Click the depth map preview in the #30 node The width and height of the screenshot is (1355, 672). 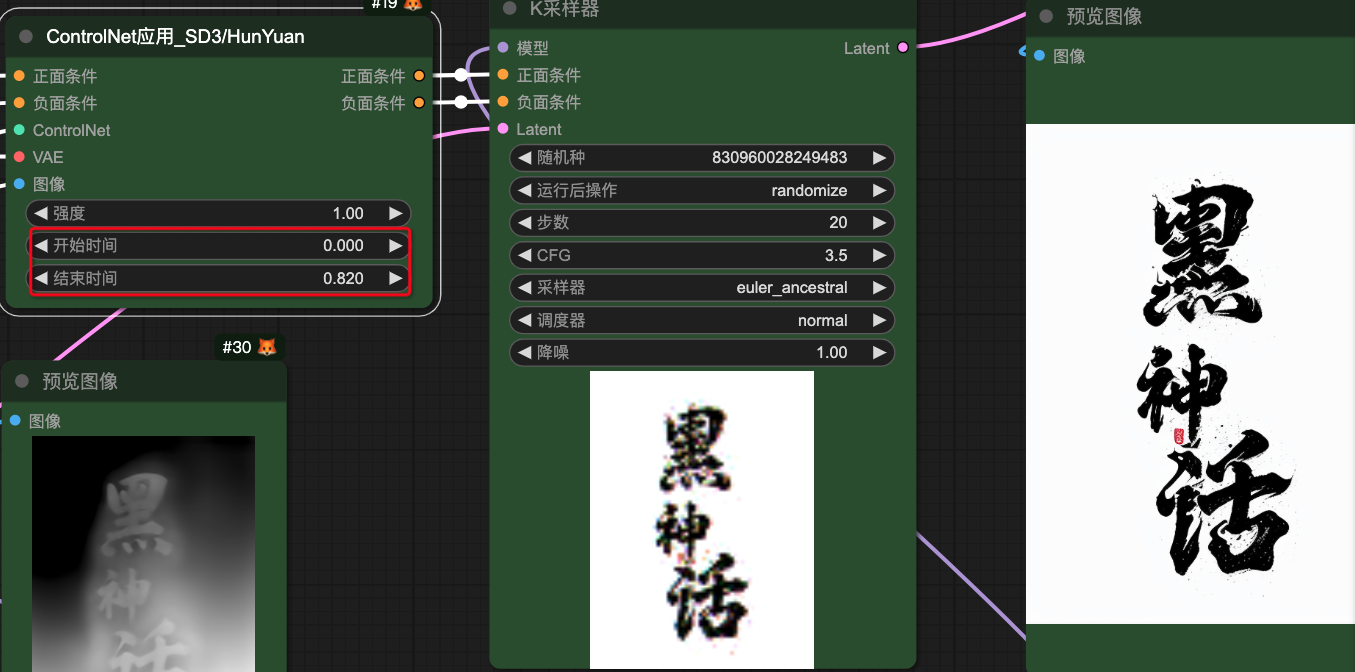[144, 554]
